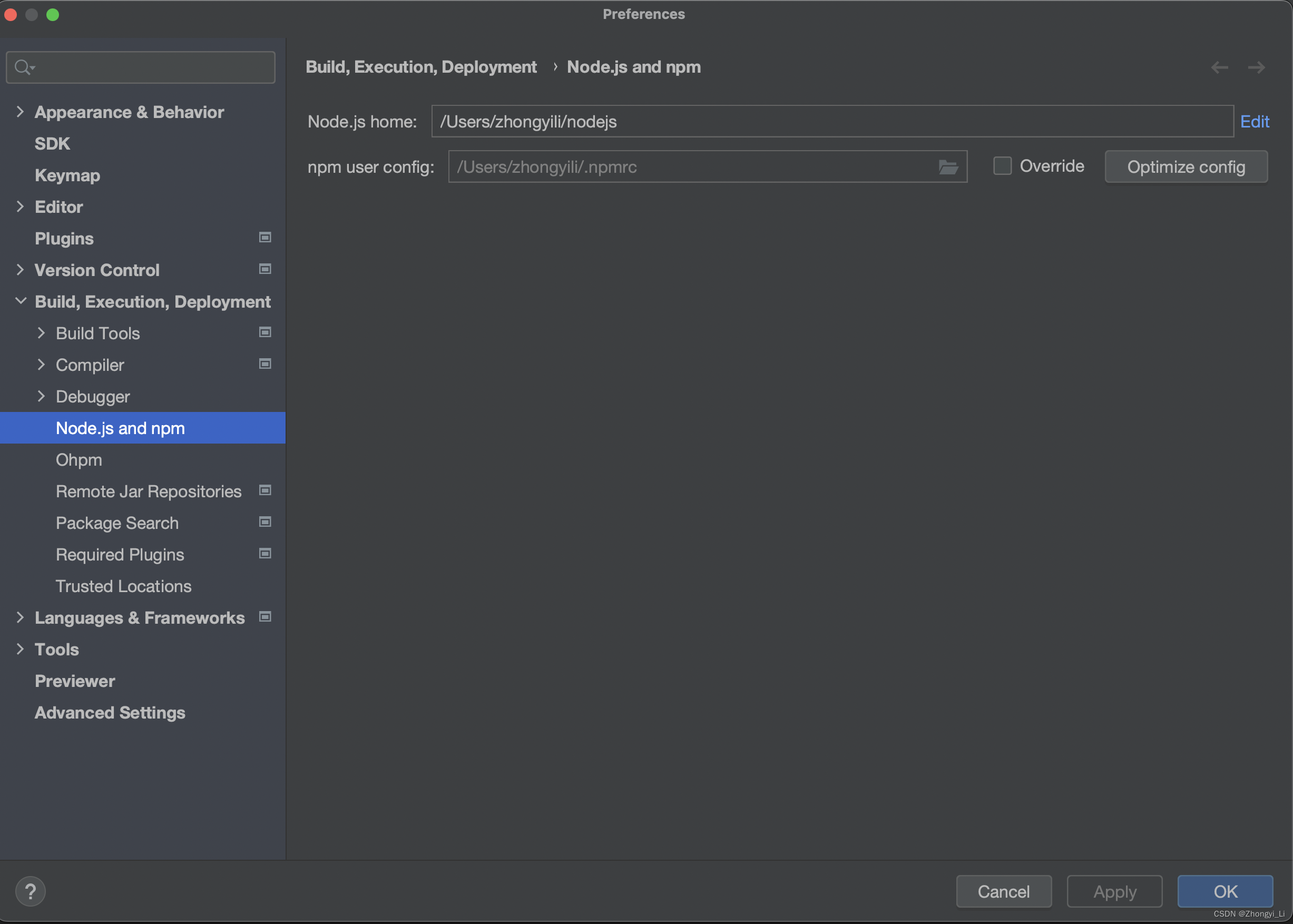Click the back navigation arrow icon

click(x=1219, y=67)
